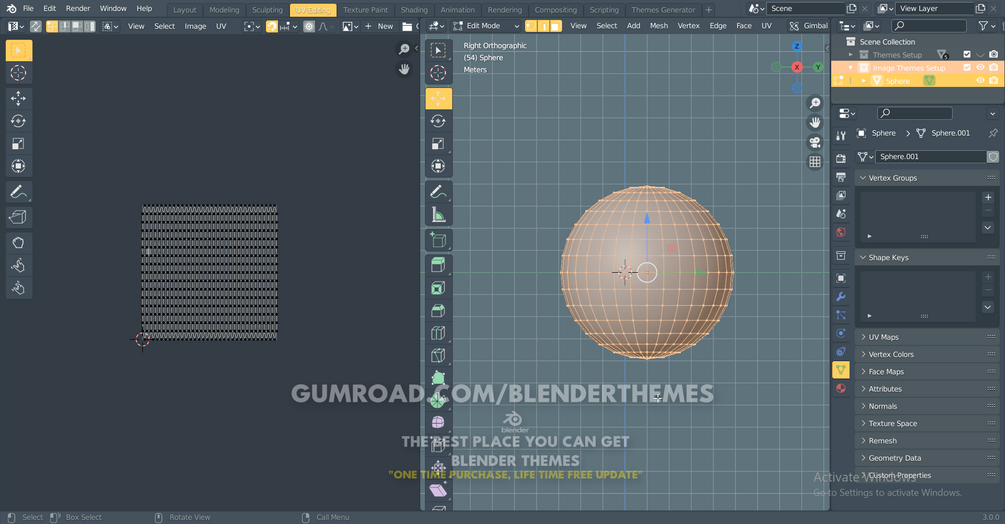
Task: Switch to the Themes Generator workspace tab
Action: point(663,10)
